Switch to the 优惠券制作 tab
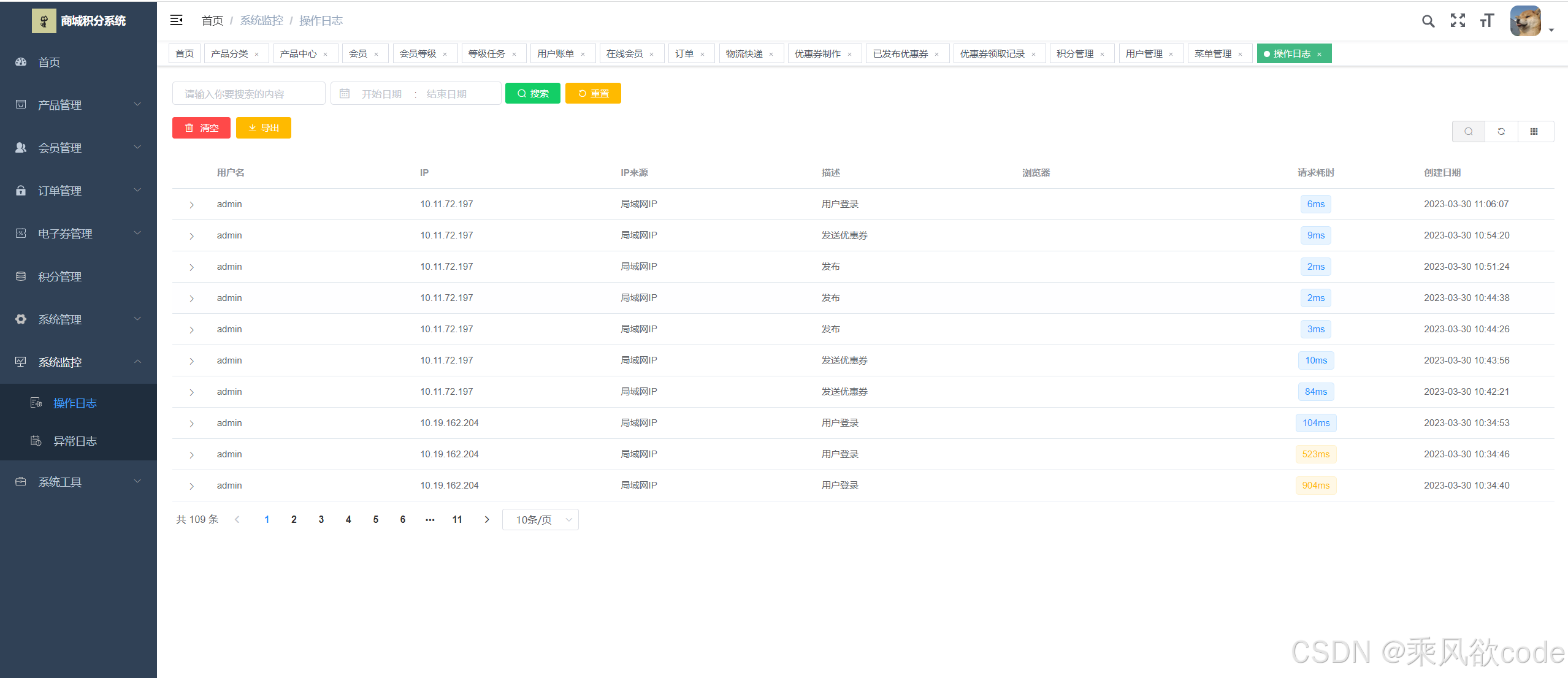The image size is (1568, 678). click(817, 54)
